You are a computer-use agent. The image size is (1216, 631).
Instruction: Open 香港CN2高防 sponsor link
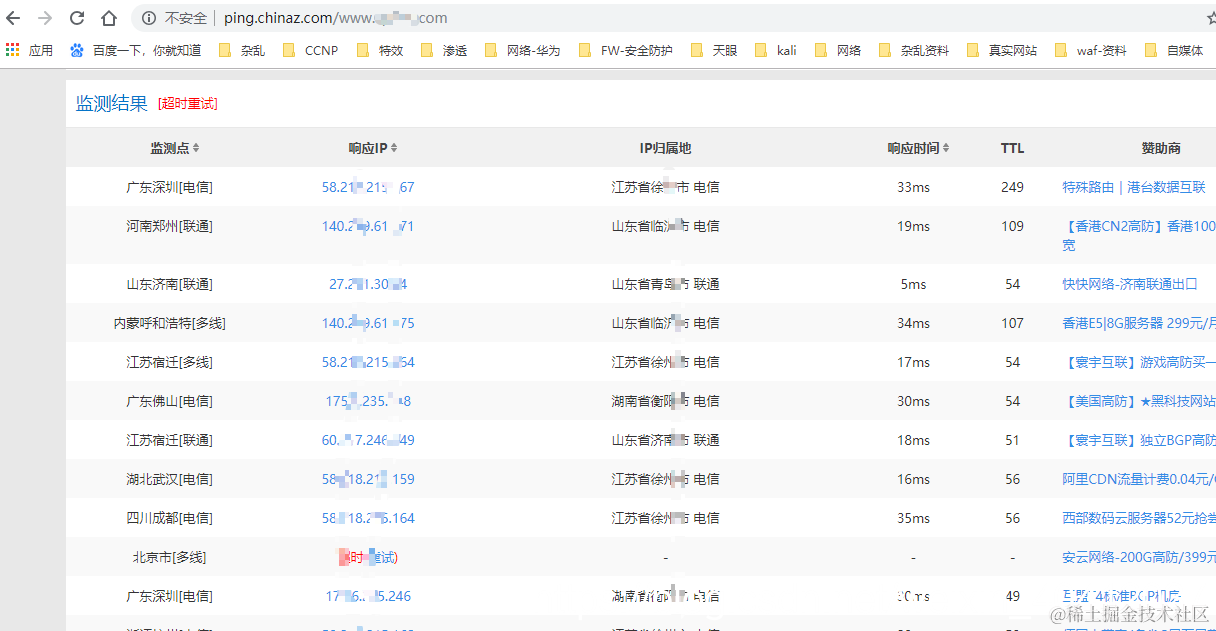(x=1139, y=235)
